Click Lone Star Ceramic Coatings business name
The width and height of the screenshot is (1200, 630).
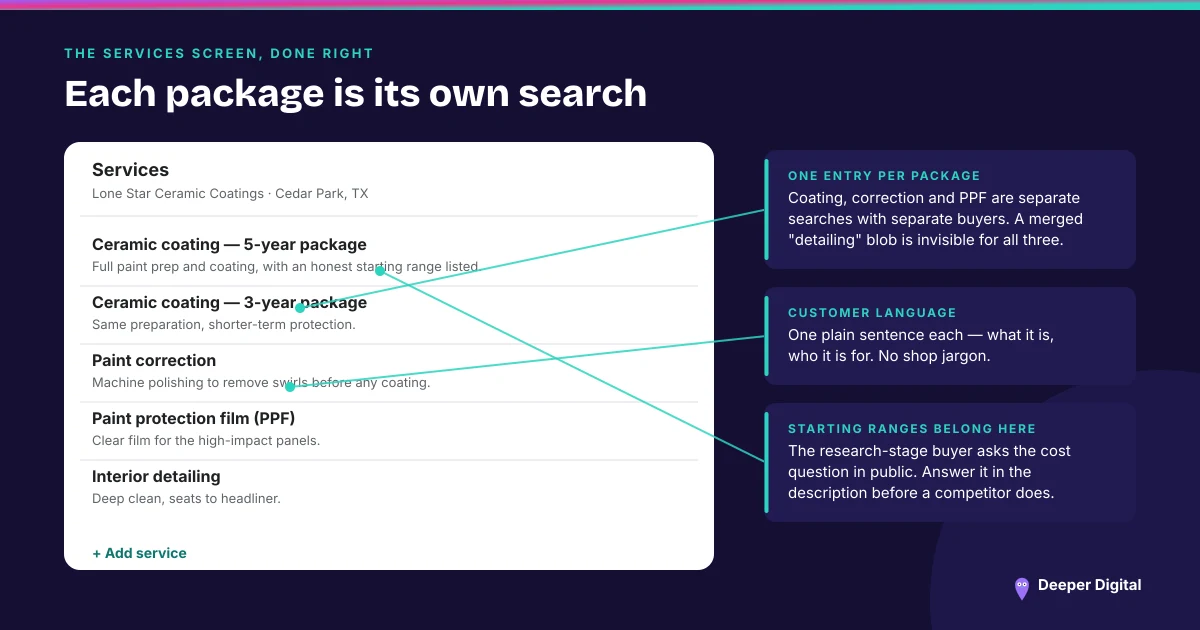click(178, 194)
